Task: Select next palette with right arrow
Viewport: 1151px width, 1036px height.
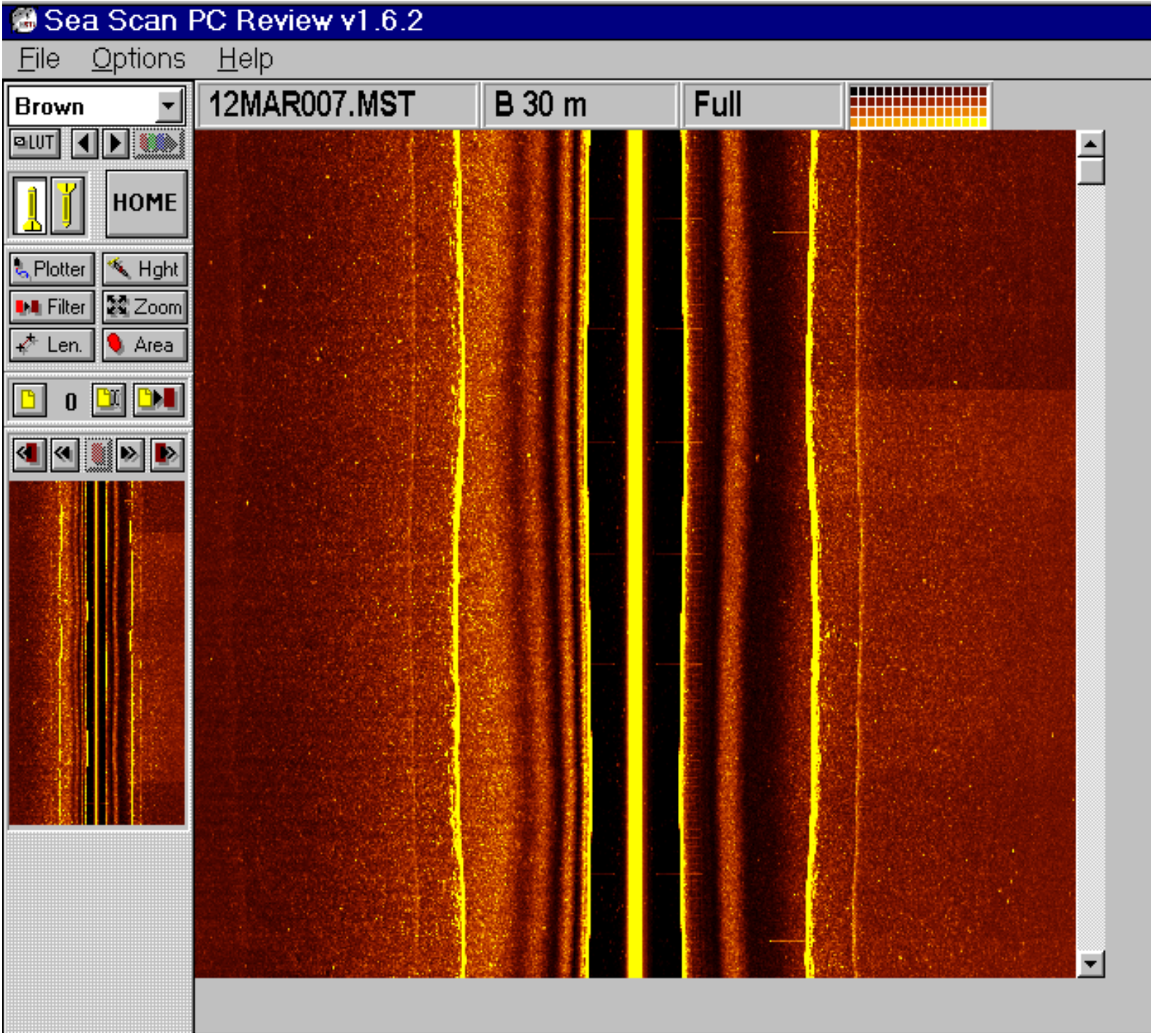Action: [x=116, y=143]
